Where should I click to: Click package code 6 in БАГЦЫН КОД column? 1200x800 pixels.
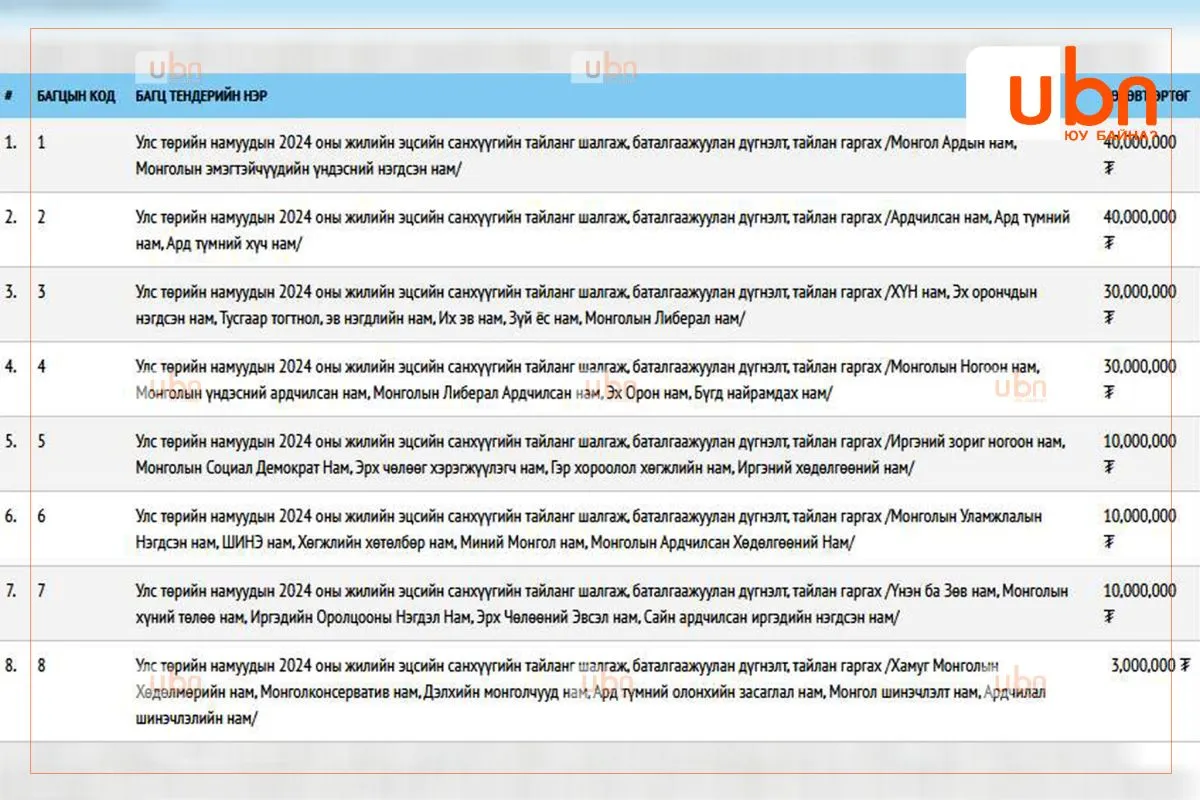[x=41, y=516]
